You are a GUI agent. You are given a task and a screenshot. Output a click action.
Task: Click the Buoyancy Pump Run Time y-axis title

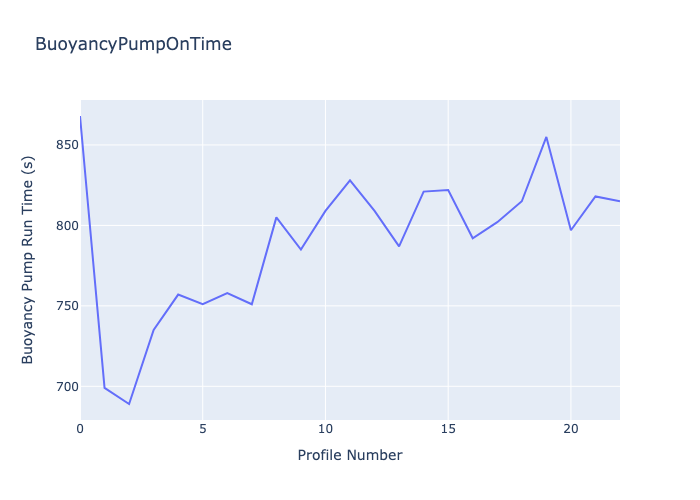pos(28,260)
